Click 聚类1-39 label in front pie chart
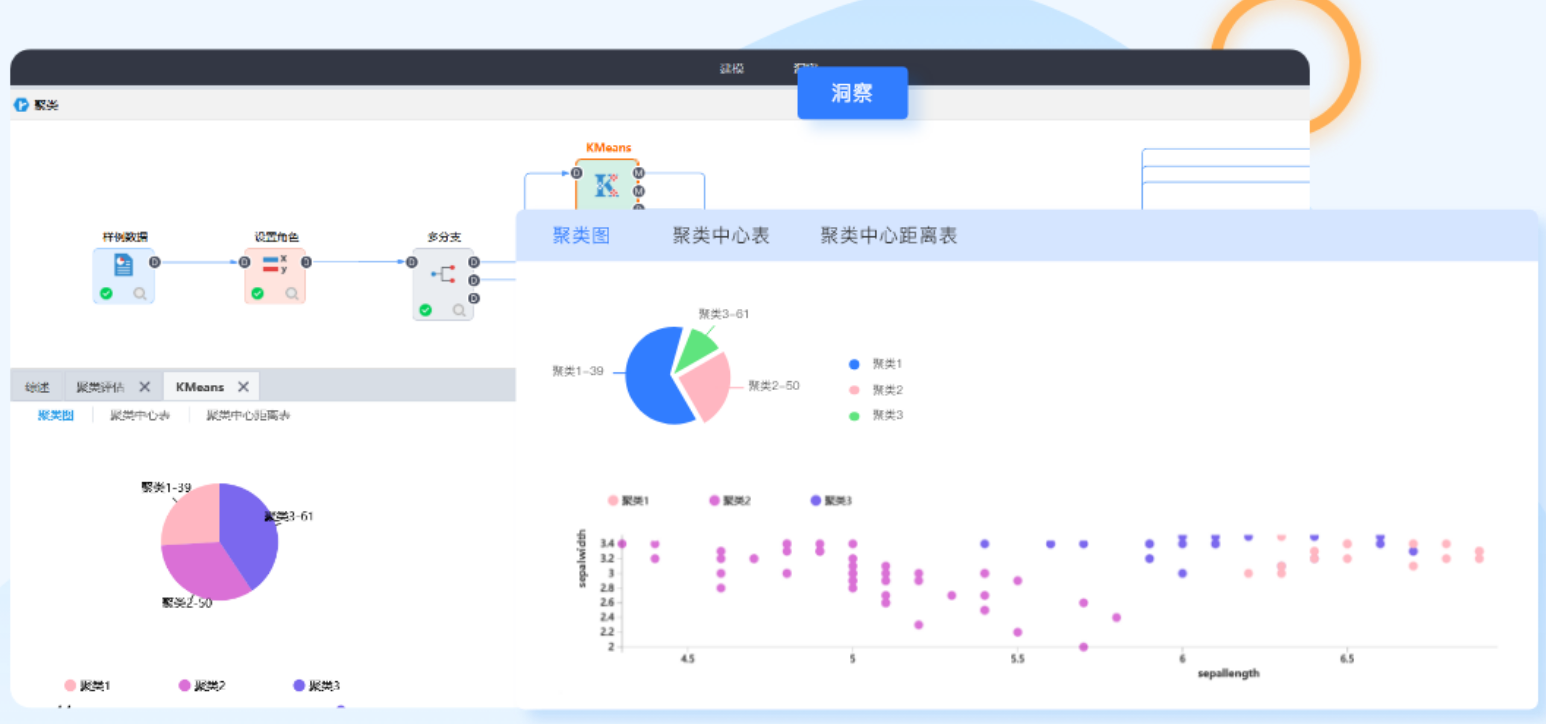The width and height of the screenshot is (1546, 724). click(578, 371)
